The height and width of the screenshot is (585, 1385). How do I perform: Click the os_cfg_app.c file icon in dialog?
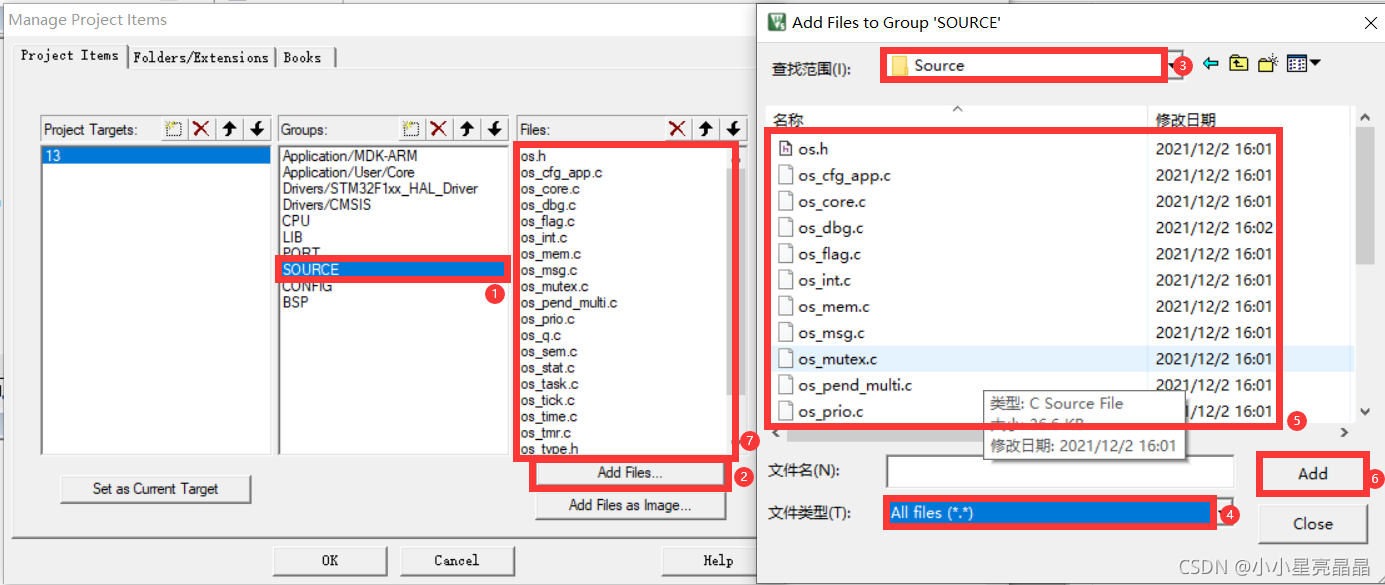785,175
